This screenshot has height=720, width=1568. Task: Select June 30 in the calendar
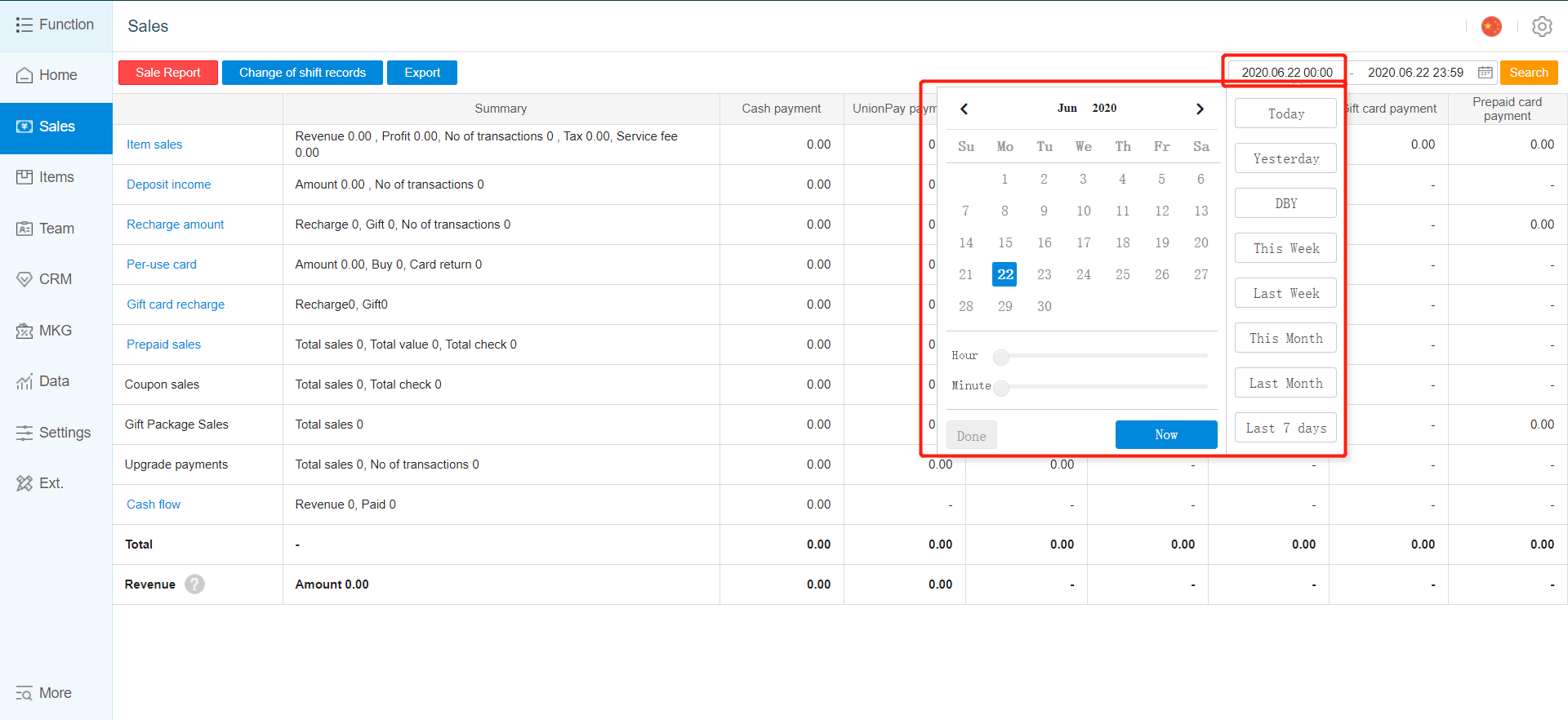1045,306
